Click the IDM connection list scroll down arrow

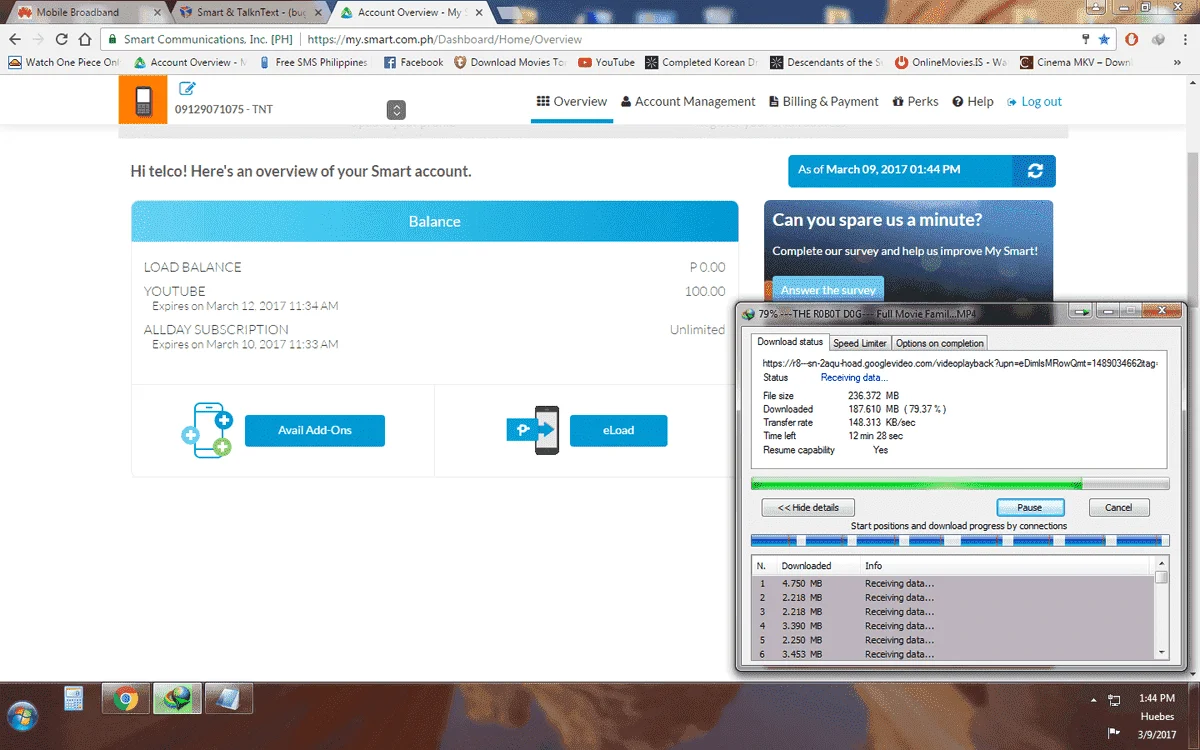tap(1161, 652)
